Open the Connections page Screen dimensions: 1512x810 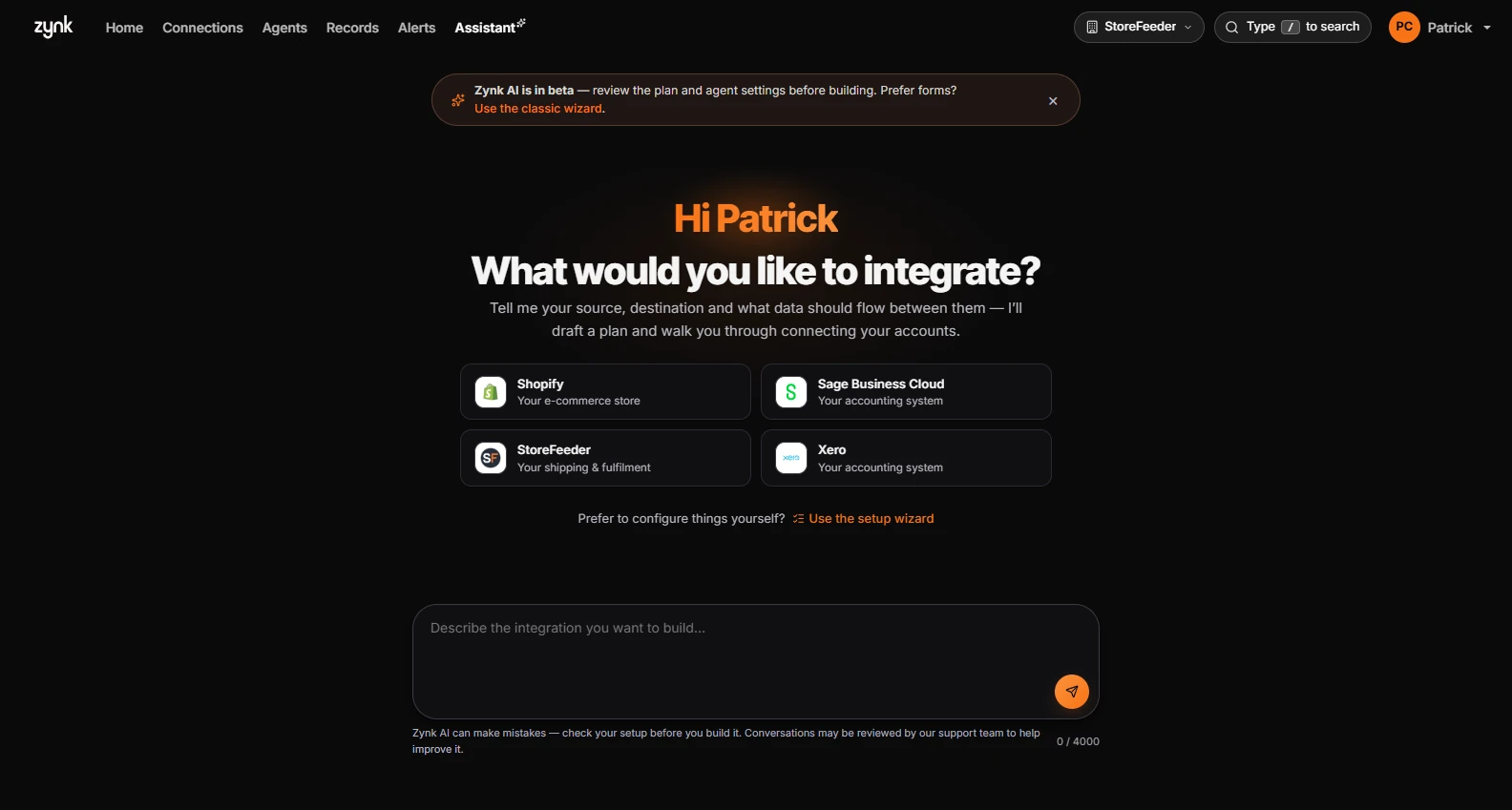(202, 28)
